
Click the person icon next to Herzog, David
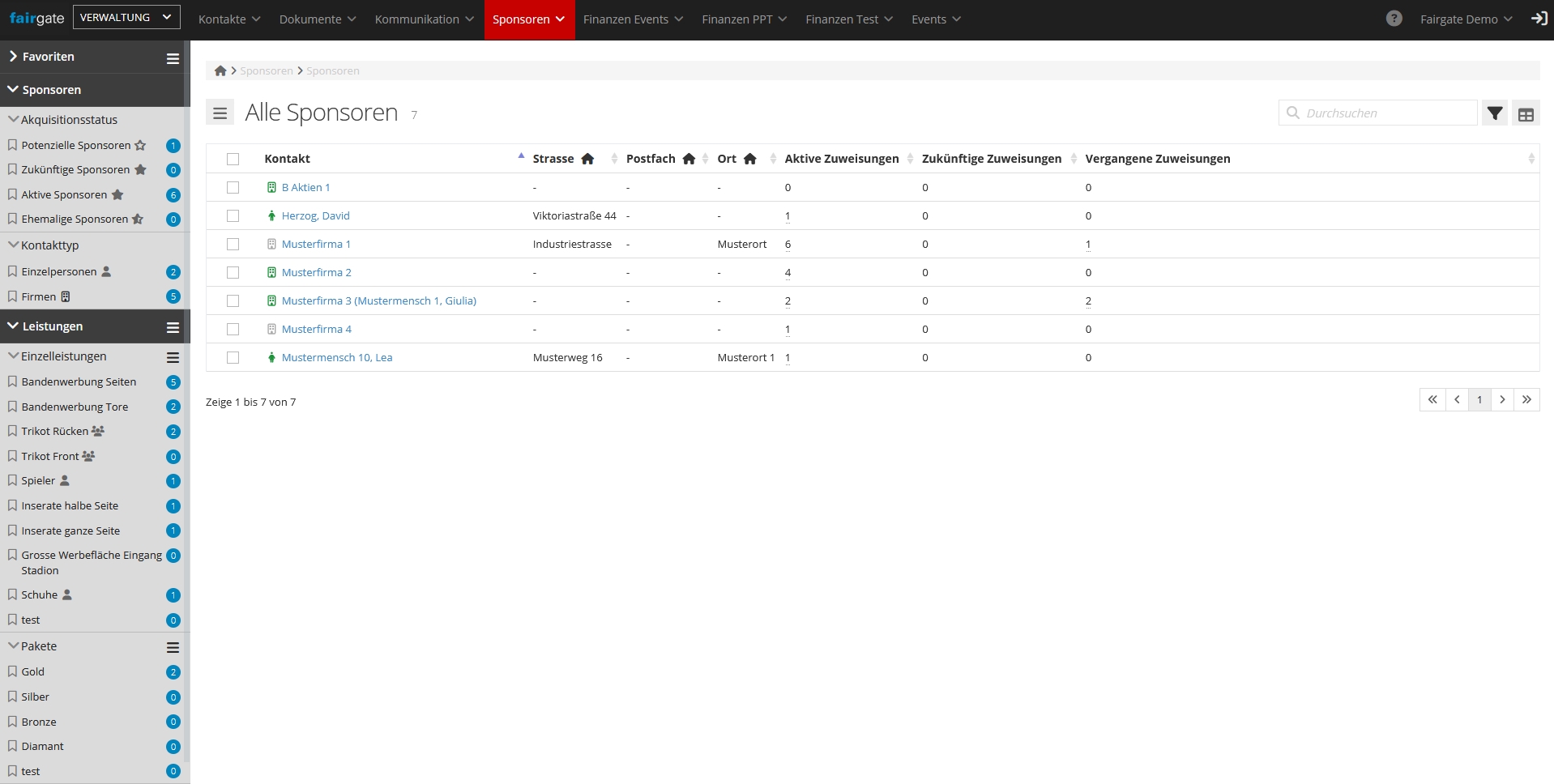271,215
